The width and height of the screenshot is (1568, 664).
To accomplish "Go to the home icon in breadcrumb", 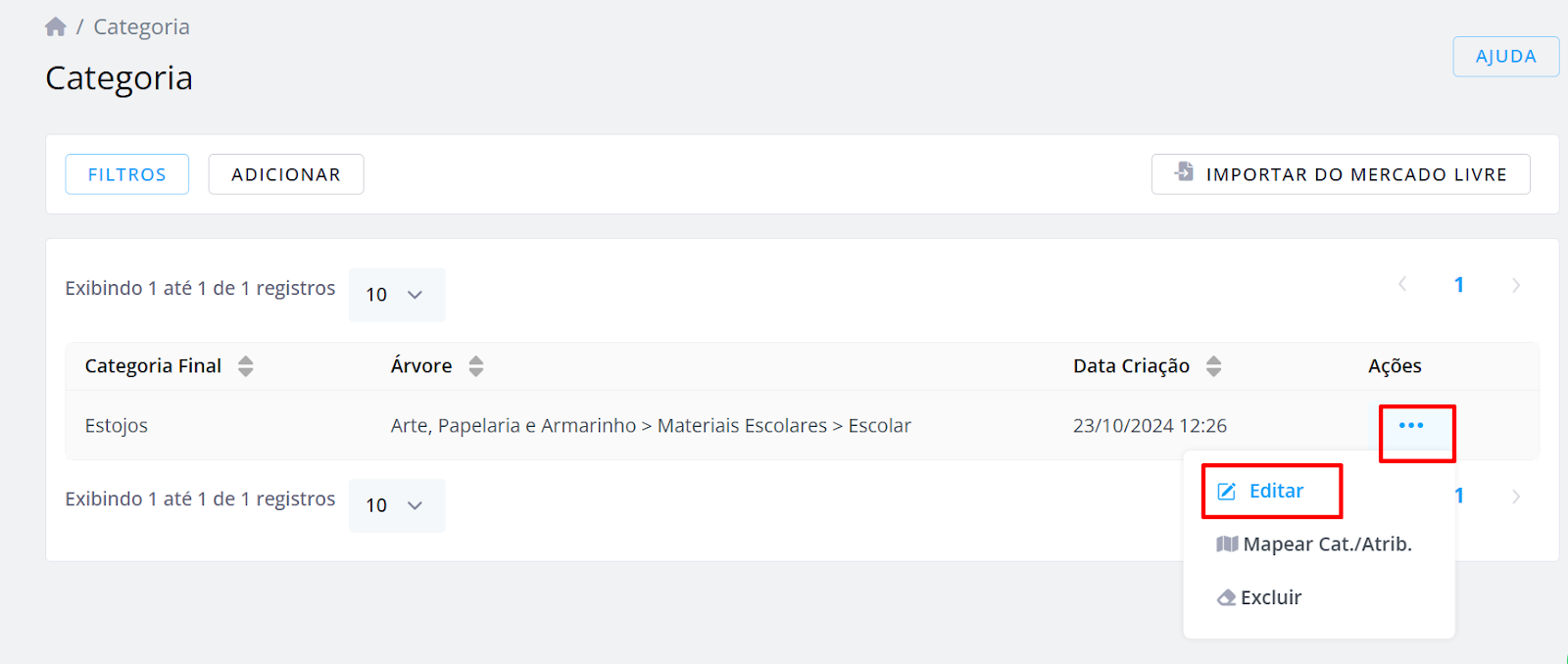I will [x=56, y=26].
